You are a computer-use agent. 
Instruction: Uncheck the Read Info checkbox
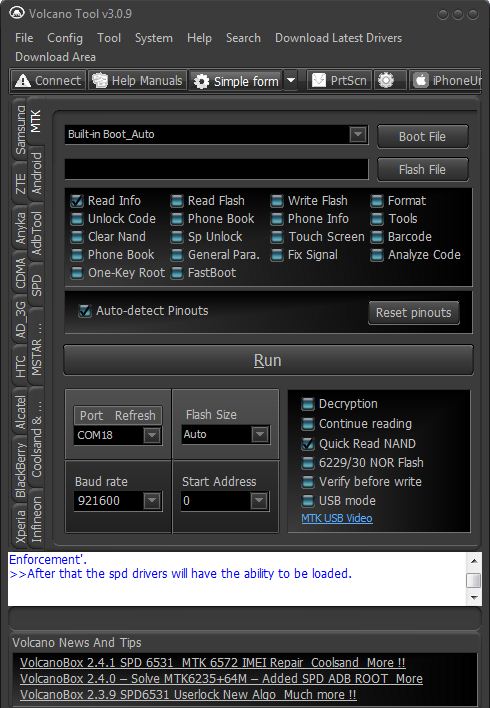tap(77, 201)
